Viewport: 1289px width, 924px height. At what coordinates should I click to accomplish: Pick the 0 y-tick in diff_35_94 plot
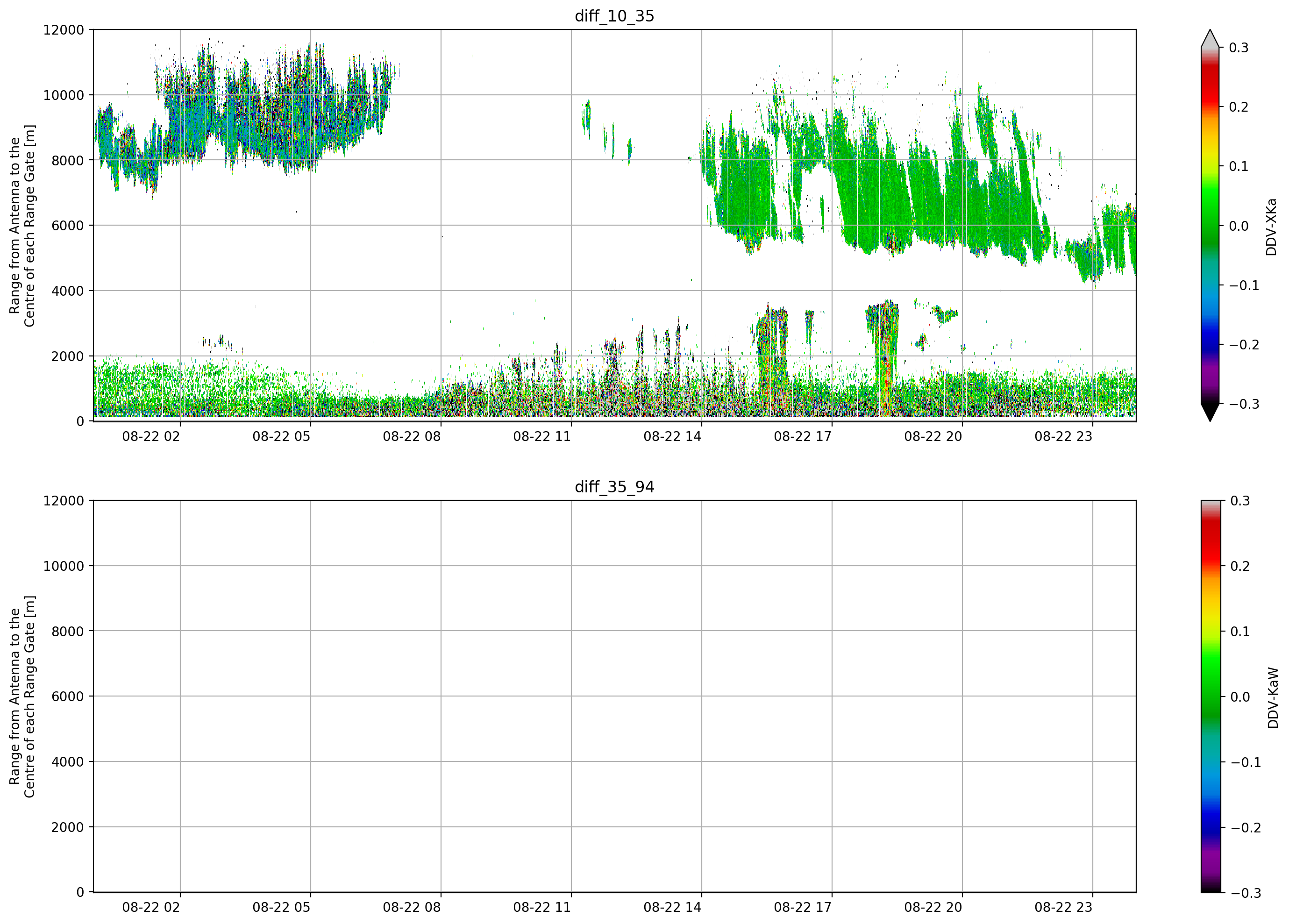[x=80, y=893]
